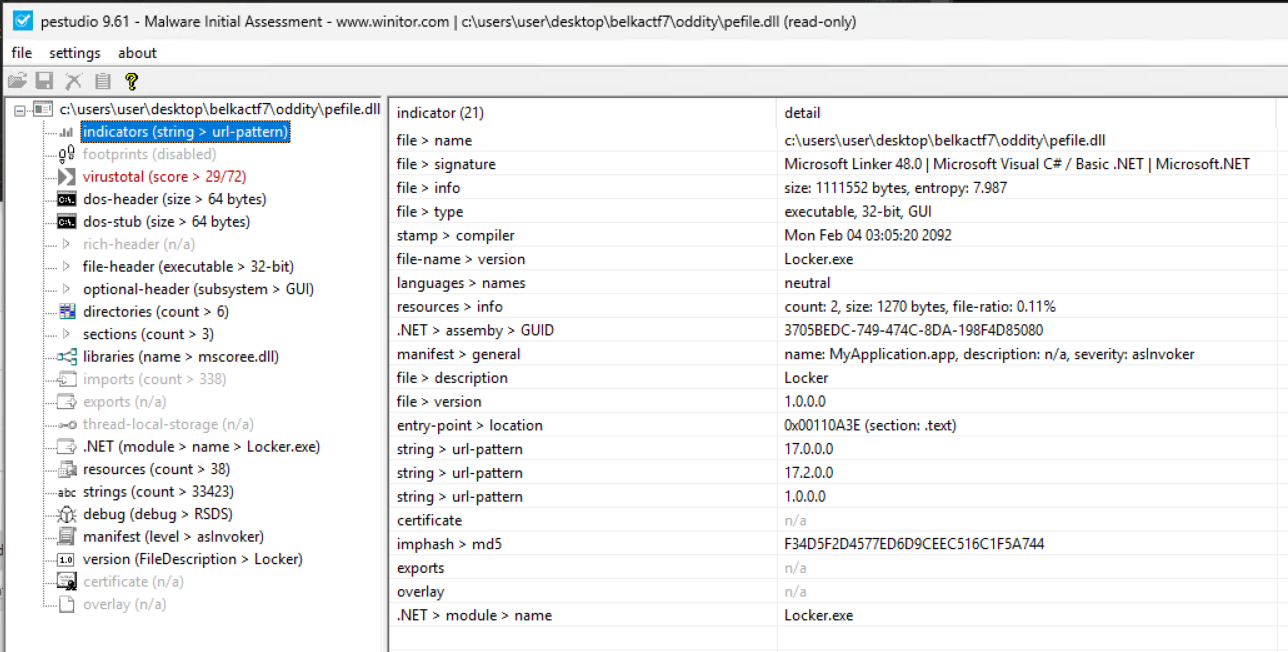
Task: Click the blank page icon beside overlay
Action: click(x=66, y=604)
